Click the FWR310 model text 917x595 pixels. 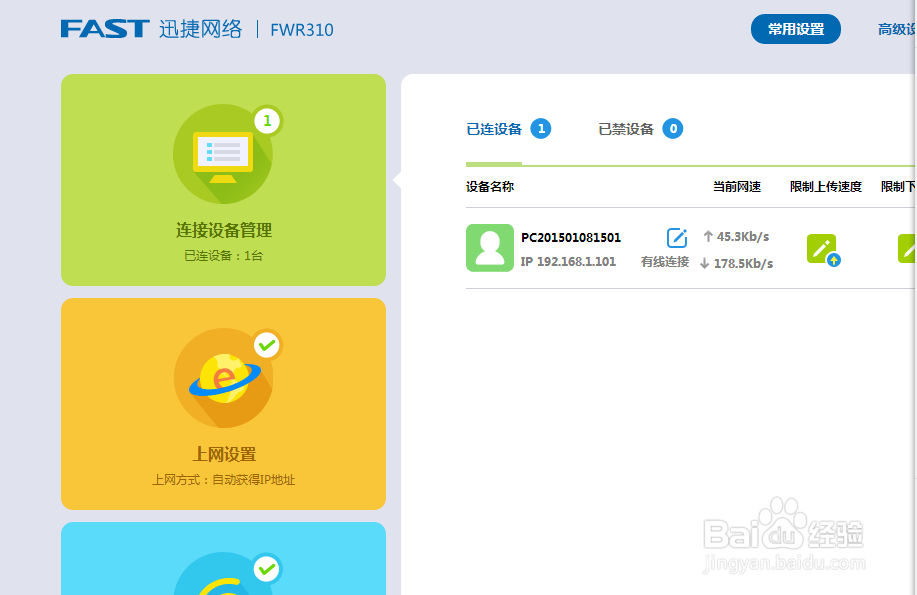[302, 29]
